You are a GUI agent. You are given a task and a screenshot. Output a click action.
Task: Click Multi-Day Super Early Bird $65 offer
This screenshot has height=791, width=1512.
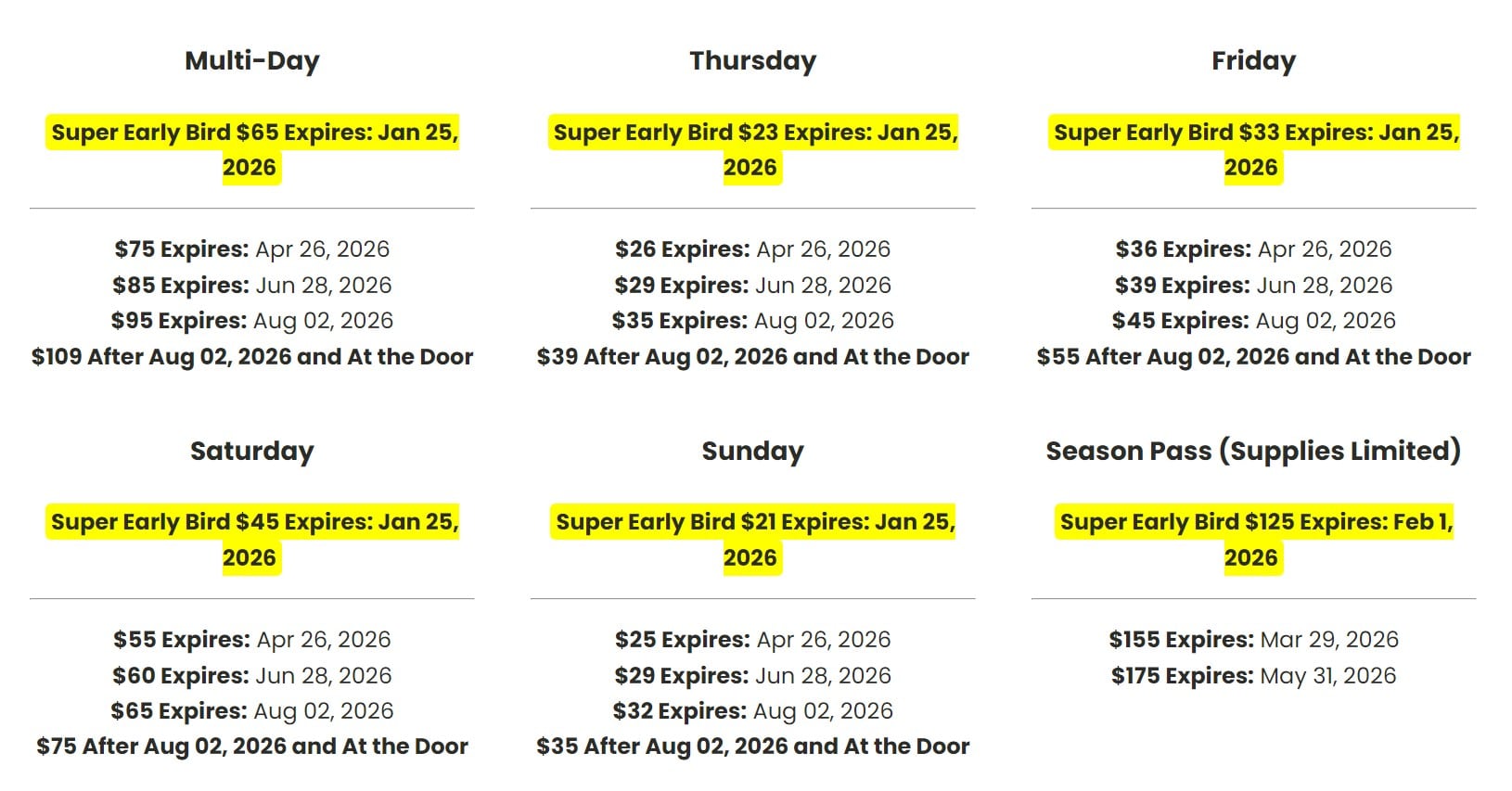pos(254,134)
